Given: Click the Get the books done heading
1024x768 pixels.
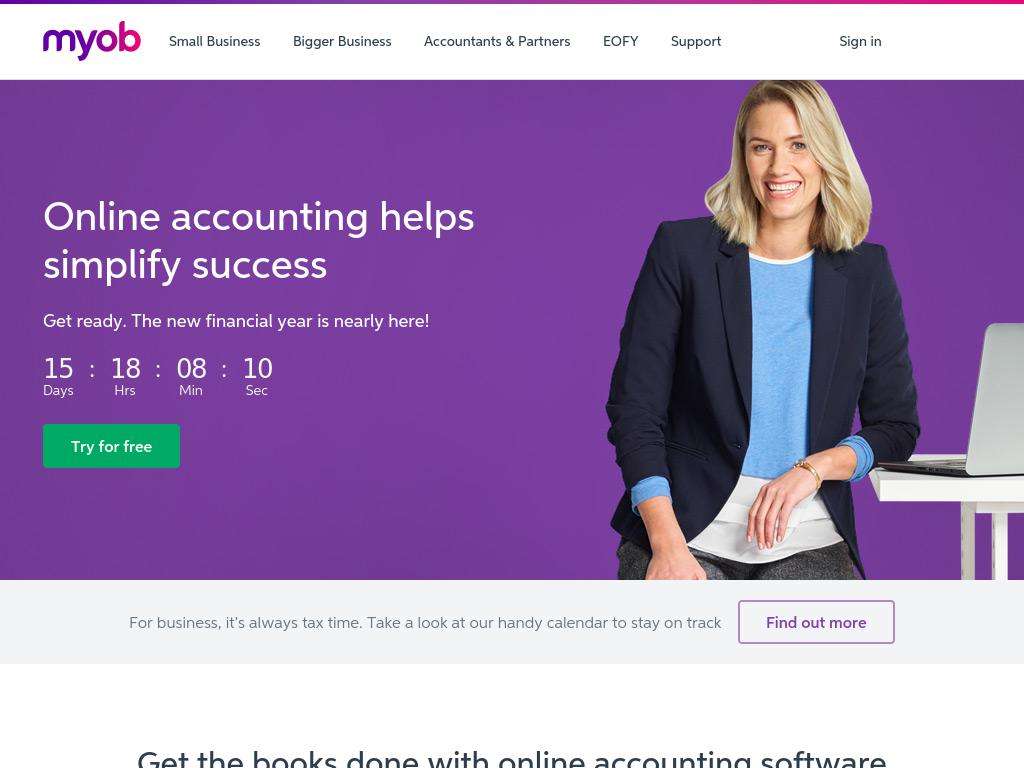Looking at the screenshot, I should [511, 759].
